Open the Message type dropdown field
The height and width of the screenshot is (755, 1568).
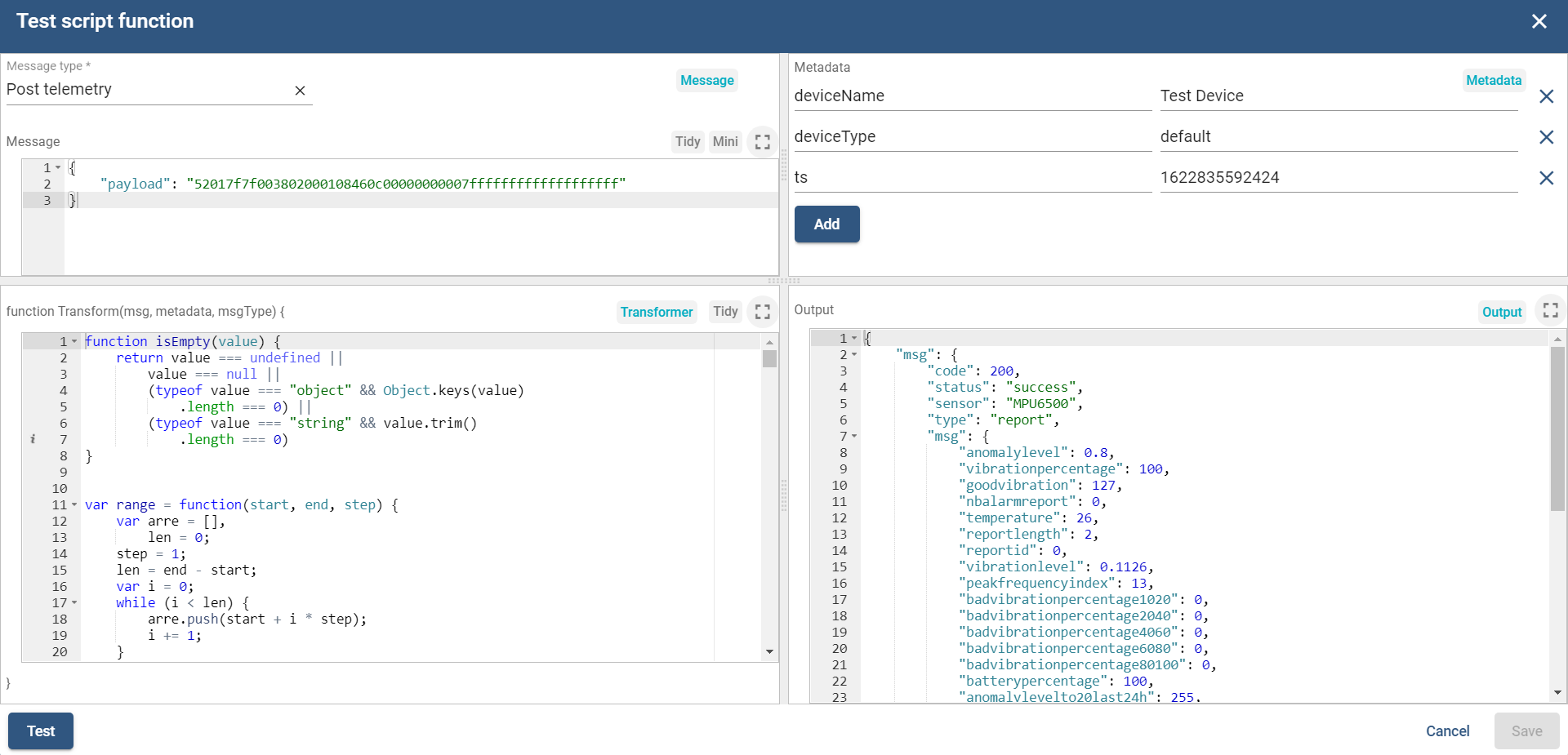coord(147,90)
